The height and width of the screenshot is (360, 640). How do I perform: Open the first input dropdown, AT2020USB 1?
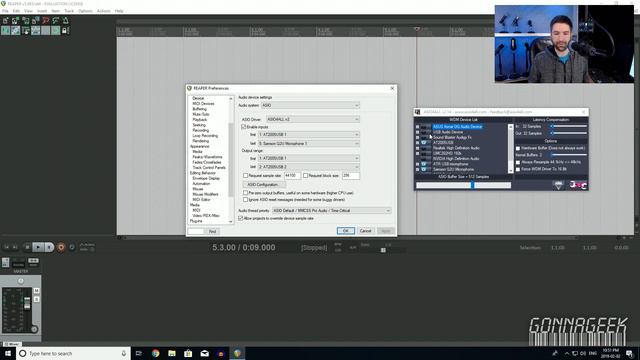point(309,134)
